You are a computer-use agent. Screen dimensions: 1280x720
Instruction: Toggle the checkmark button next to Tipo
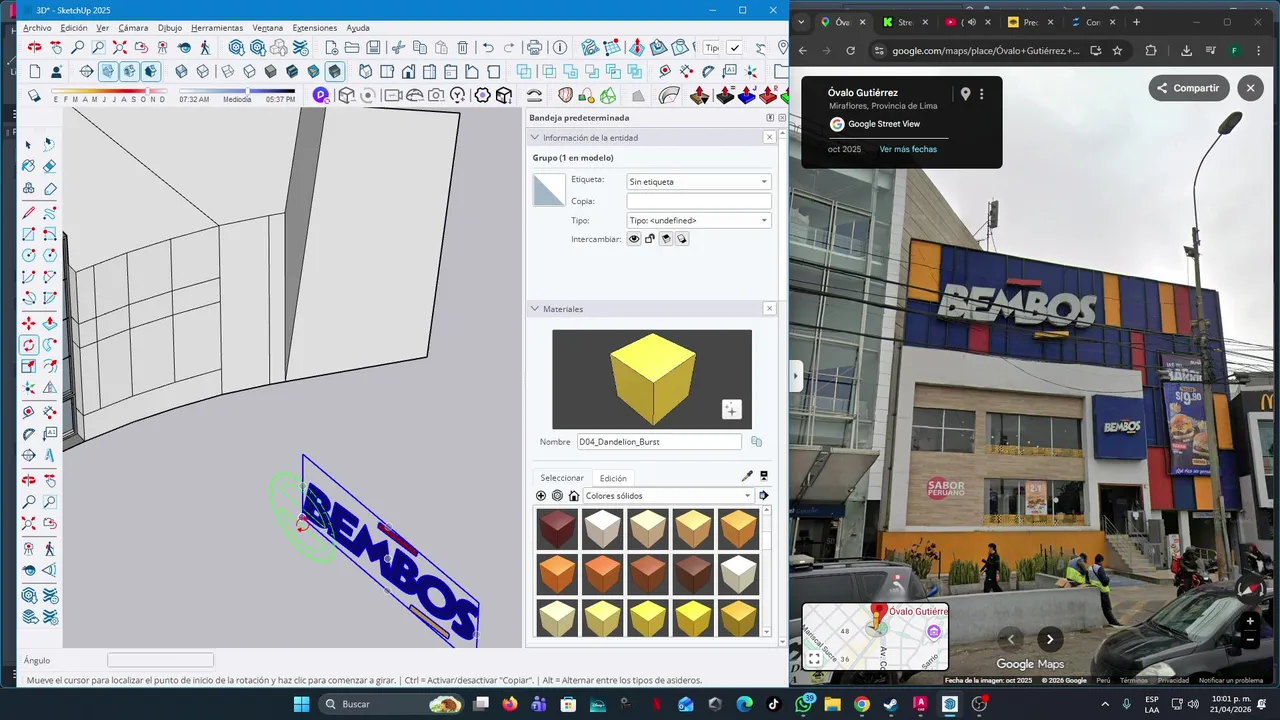point(735,47)
